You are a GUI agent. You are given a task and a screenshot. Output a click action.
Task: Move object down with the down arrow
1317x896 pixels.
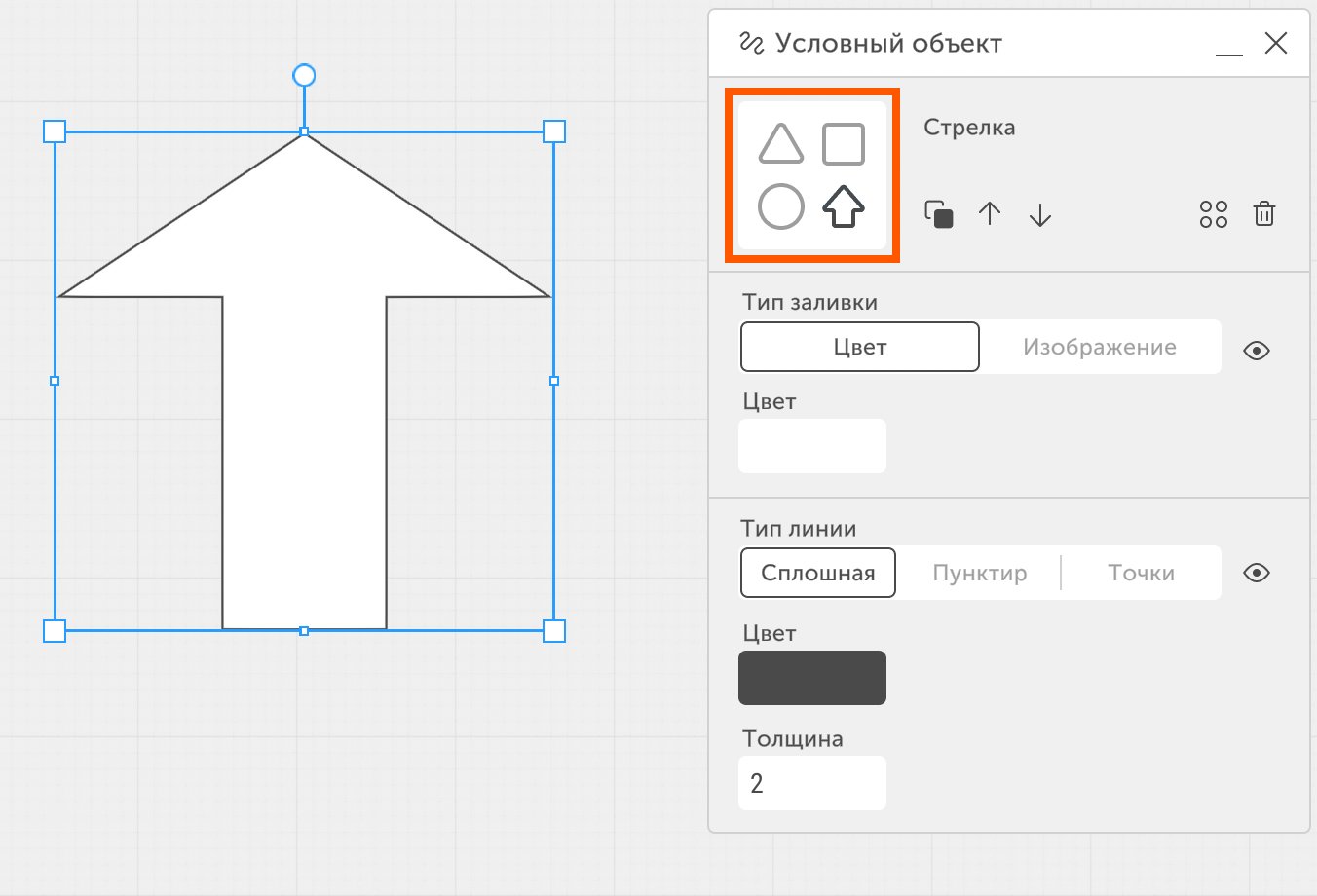click(1040, 214)
